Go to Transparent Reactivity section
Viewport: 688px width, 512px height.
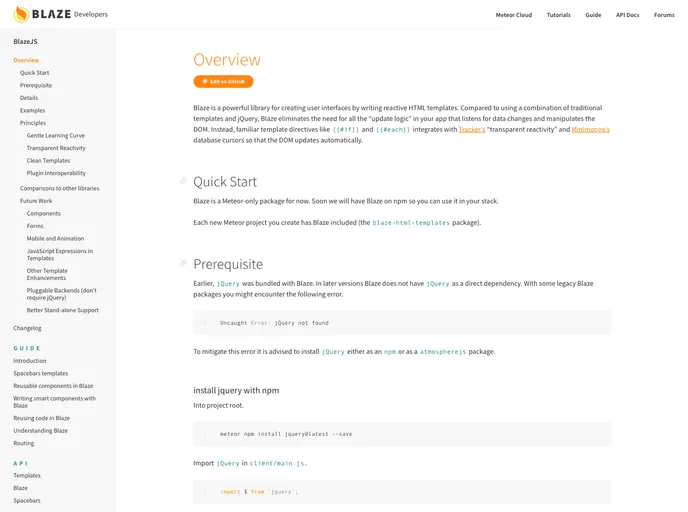coord(56,148)
